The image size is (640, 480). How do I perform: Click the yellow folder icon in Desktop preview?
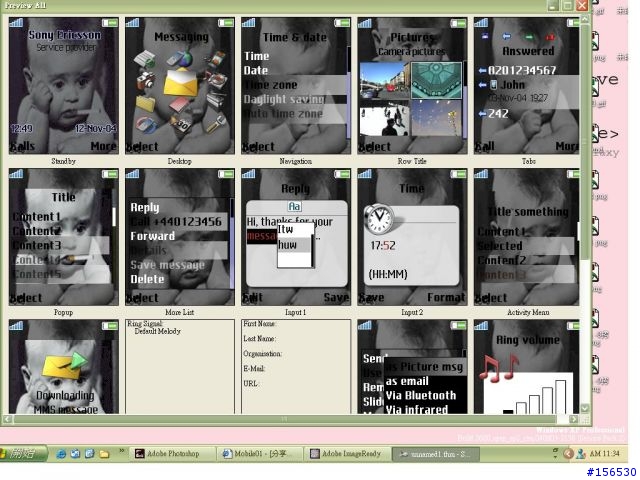145,103
